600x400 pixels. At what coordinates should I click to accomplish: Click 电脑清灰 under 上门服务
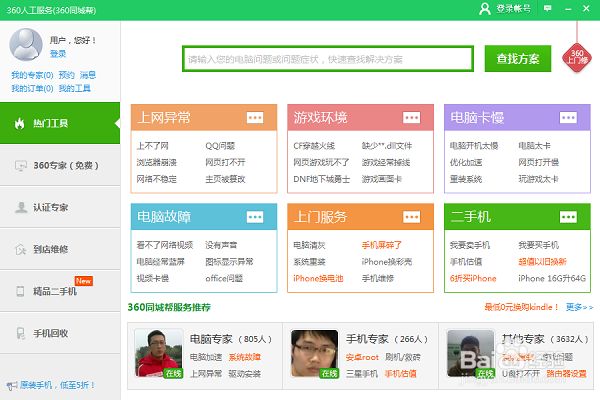coord(309,245)
